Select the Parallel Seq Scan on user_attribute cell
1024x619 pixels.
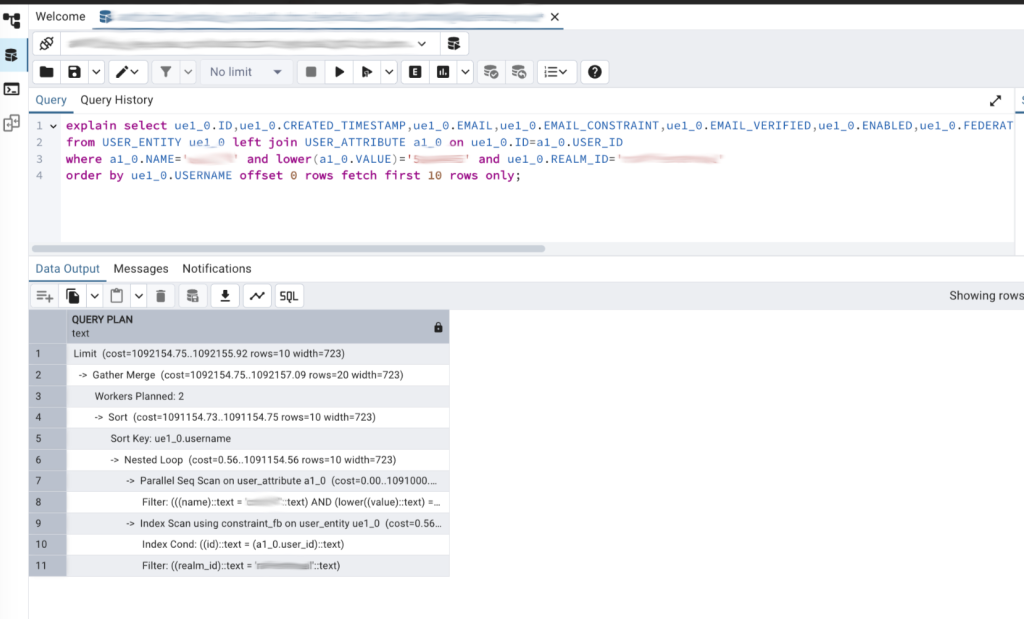257,481
